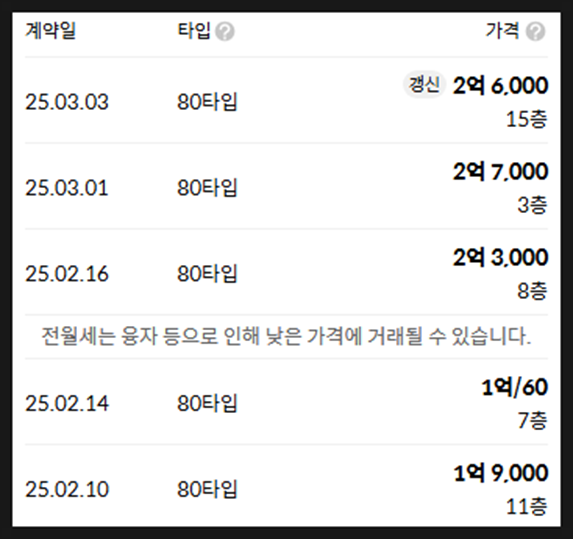573x539 pixels.
Task: Click the 1억/60 monthly rent price
Action: coord(515,387)
